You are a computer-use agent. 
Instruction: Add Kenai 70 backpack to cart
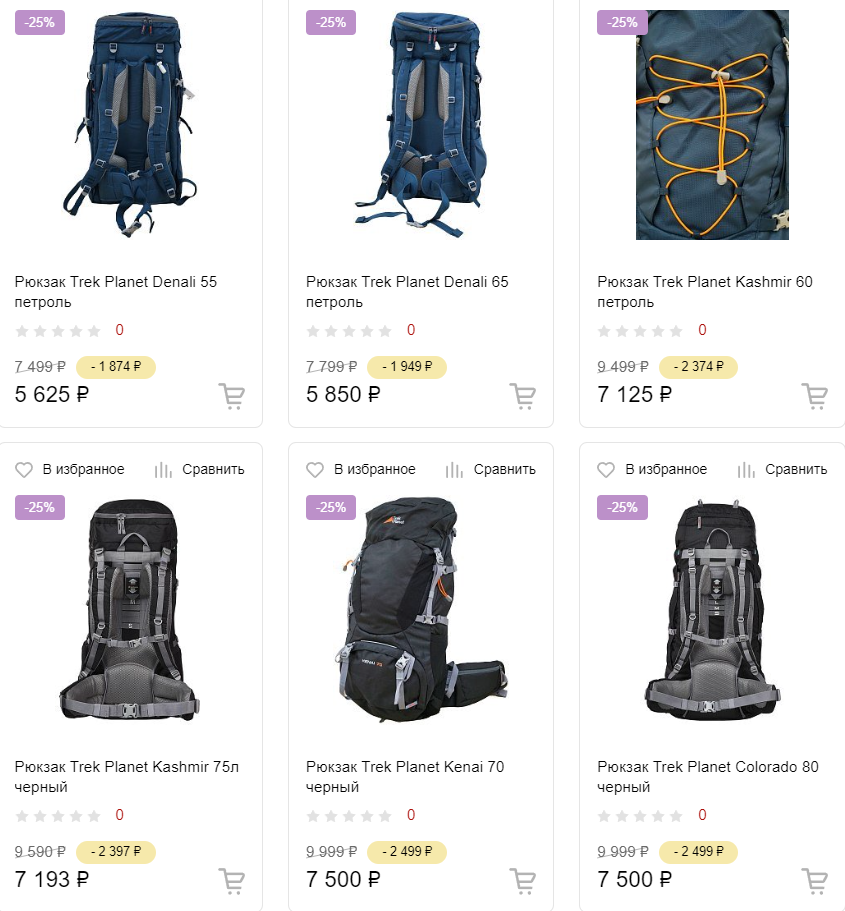(x=522, y=881)
